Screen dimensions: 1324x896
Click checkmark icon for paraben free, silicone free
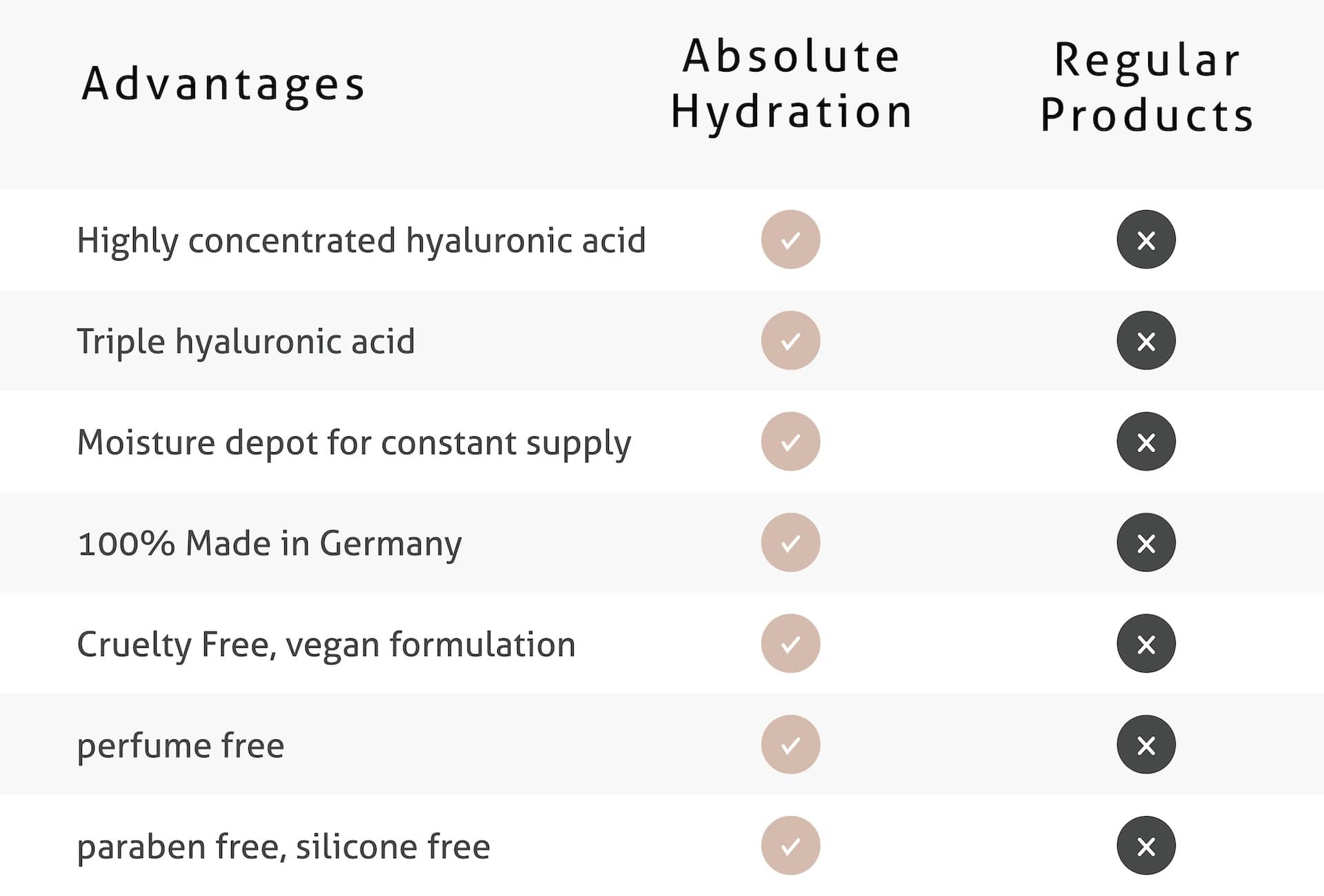click(x=790, y=846)
